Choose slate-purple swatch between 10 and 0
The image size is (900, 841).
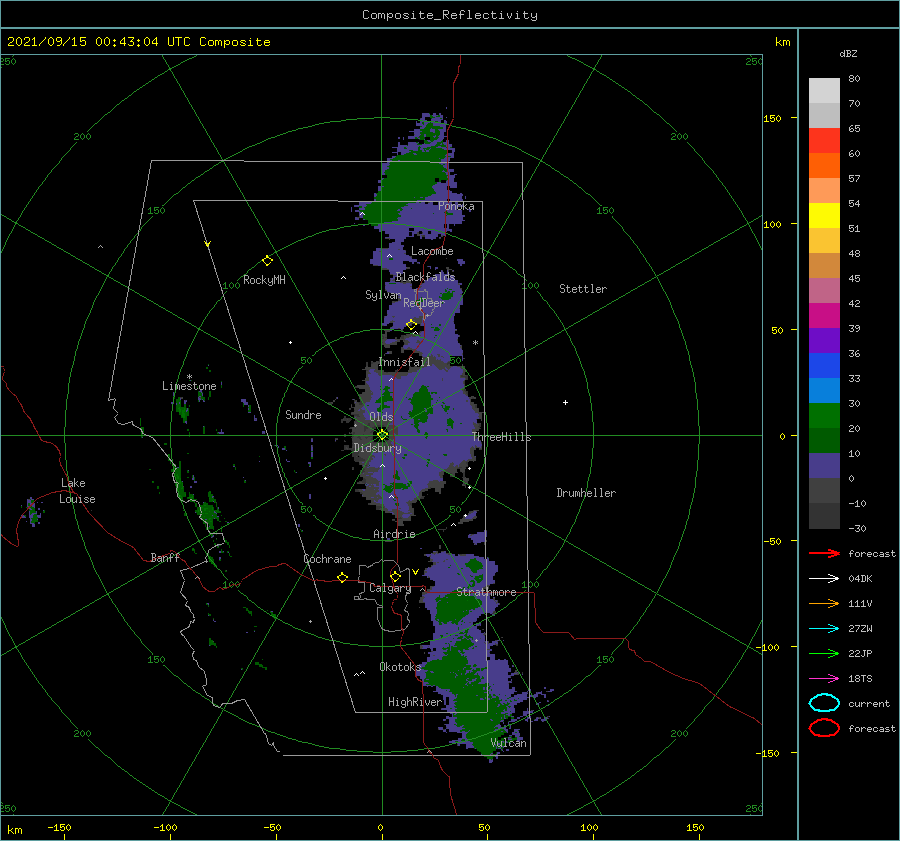[824, 465]
